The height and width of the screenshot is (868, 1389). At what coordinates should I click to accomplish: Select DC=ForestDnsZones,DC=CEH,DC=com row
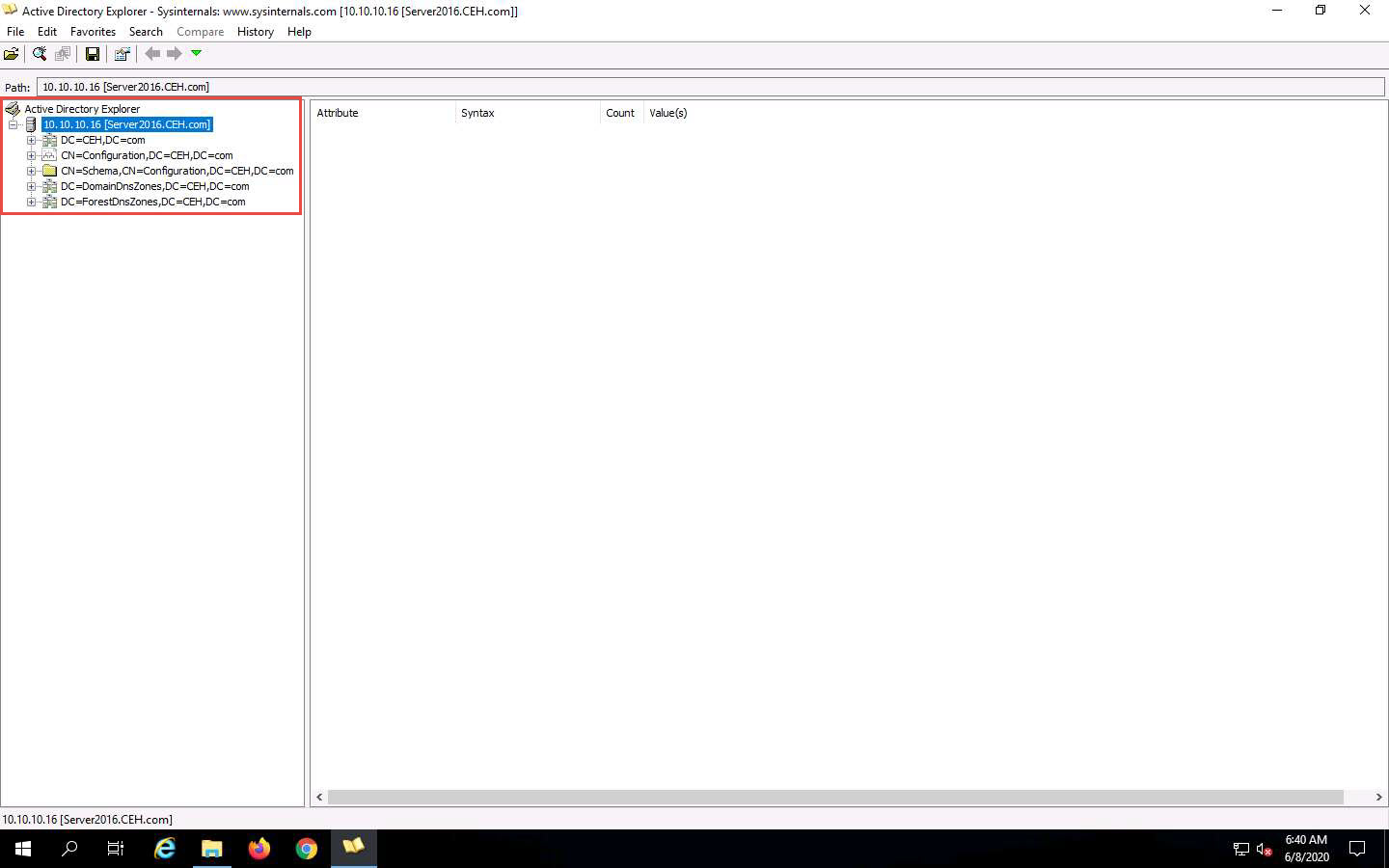(x=152, y=202)
